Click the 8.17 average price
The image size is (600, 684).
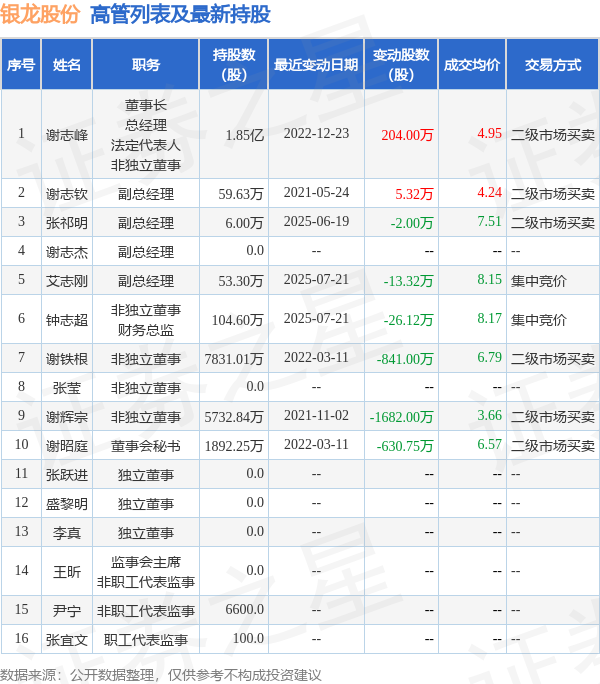pos(490,318)
